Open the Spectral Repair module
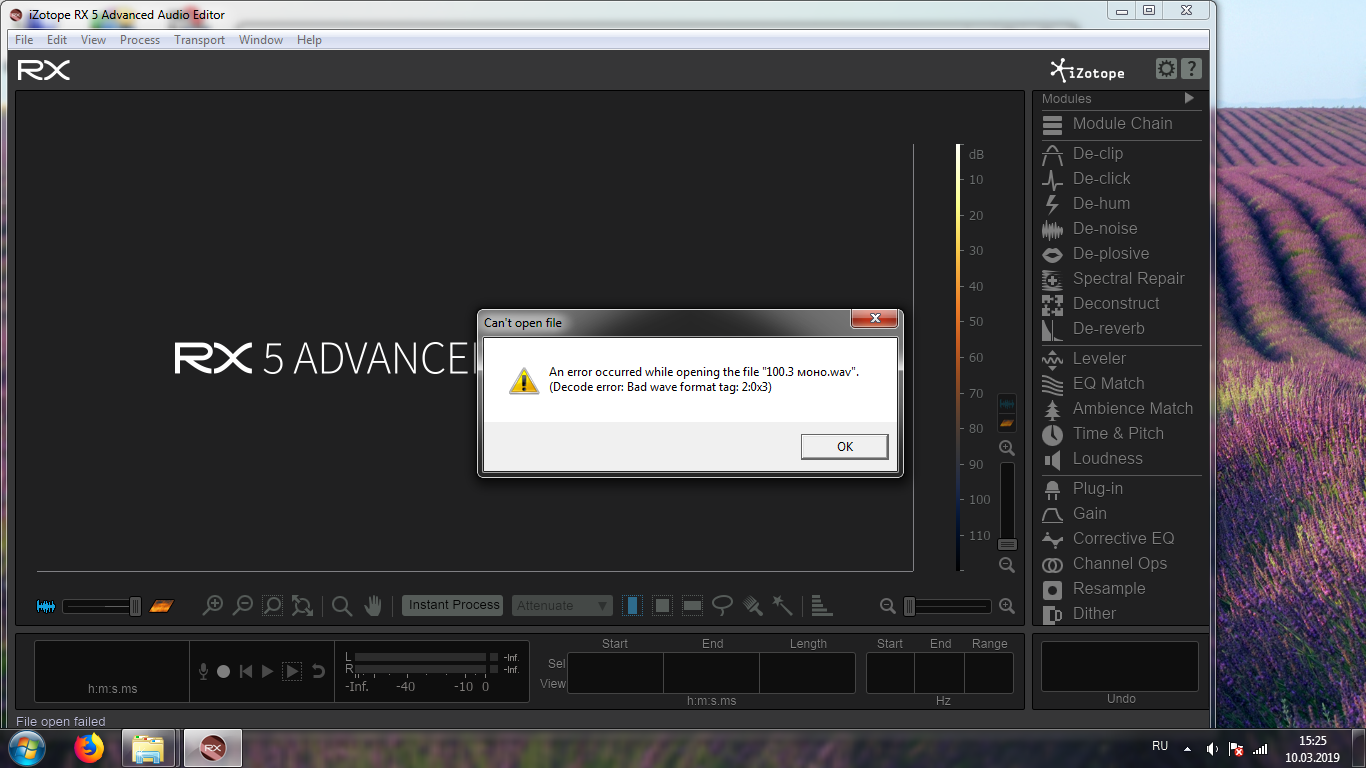Screen dimensions: 1366x768 tap(1120, 279)
